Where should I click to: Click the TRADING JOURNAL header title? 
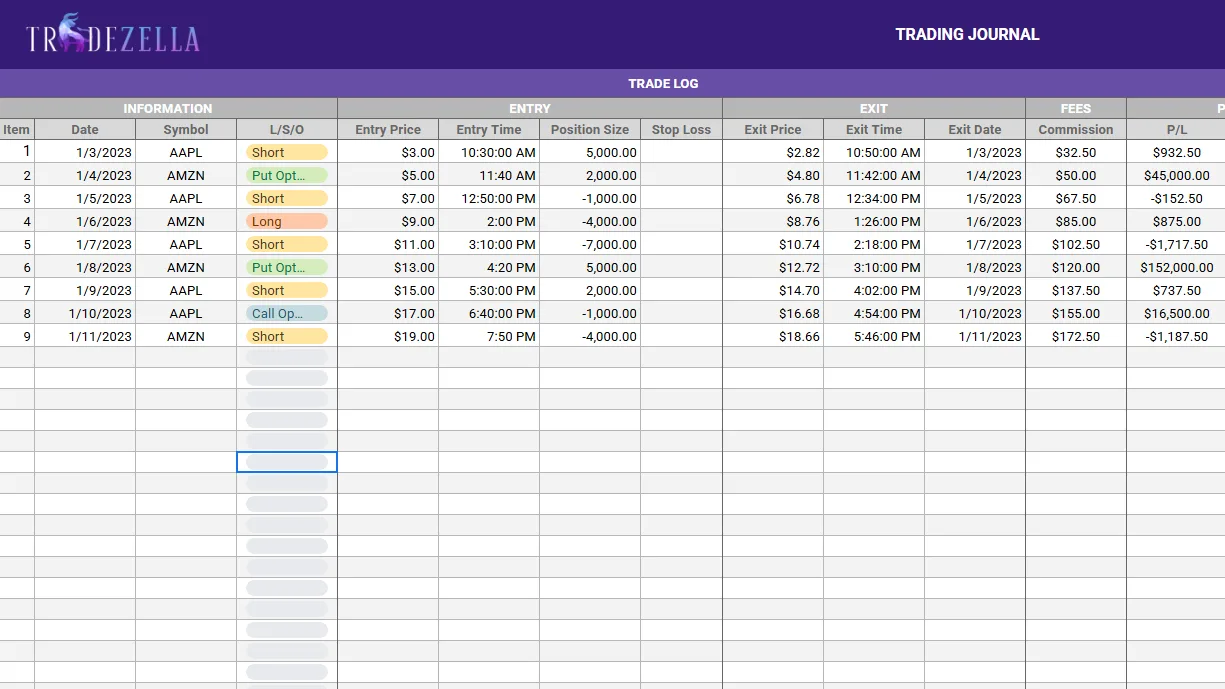coord(967,34)
